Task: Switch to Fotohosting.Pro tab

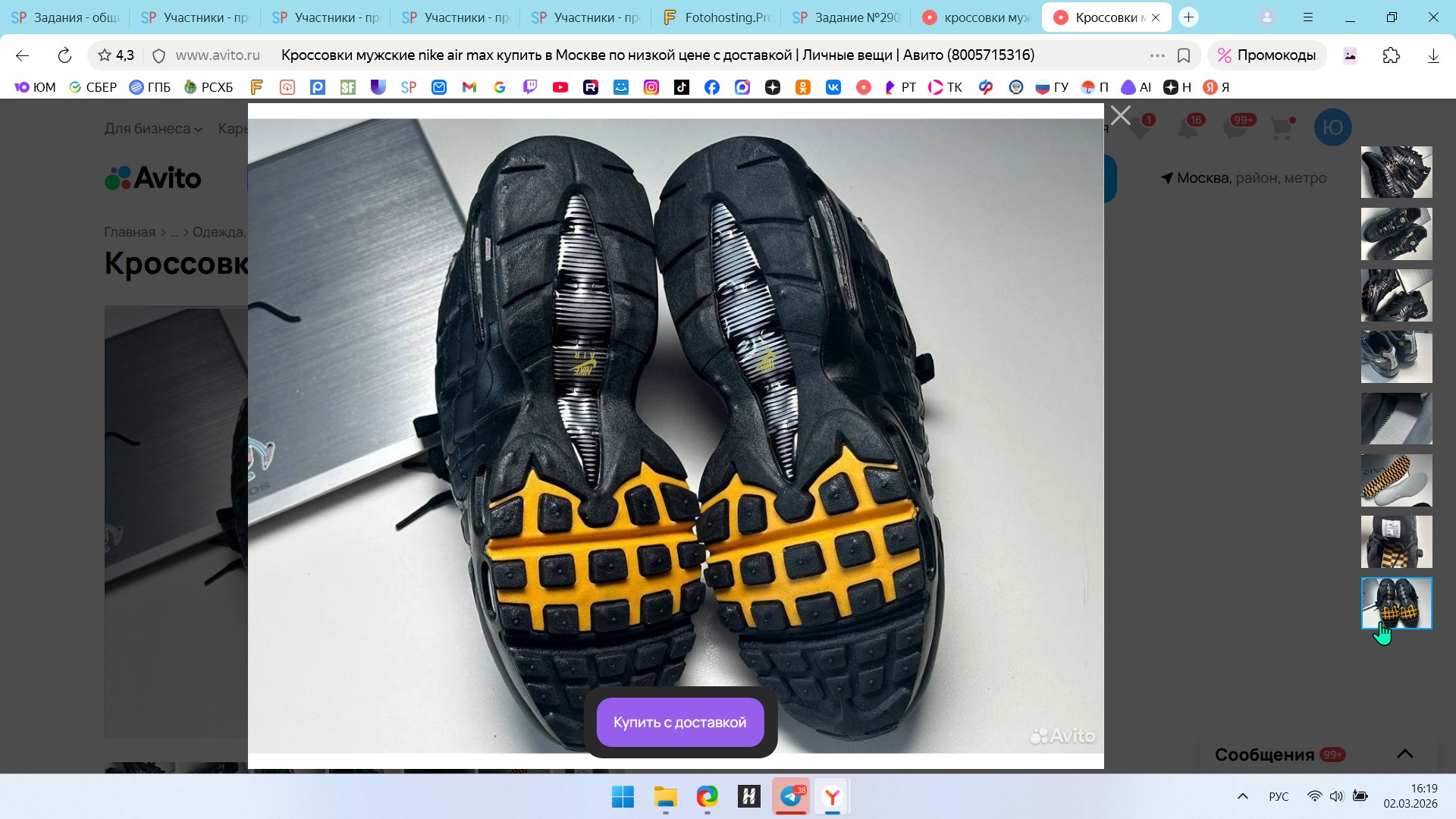Action: (717, 17)
